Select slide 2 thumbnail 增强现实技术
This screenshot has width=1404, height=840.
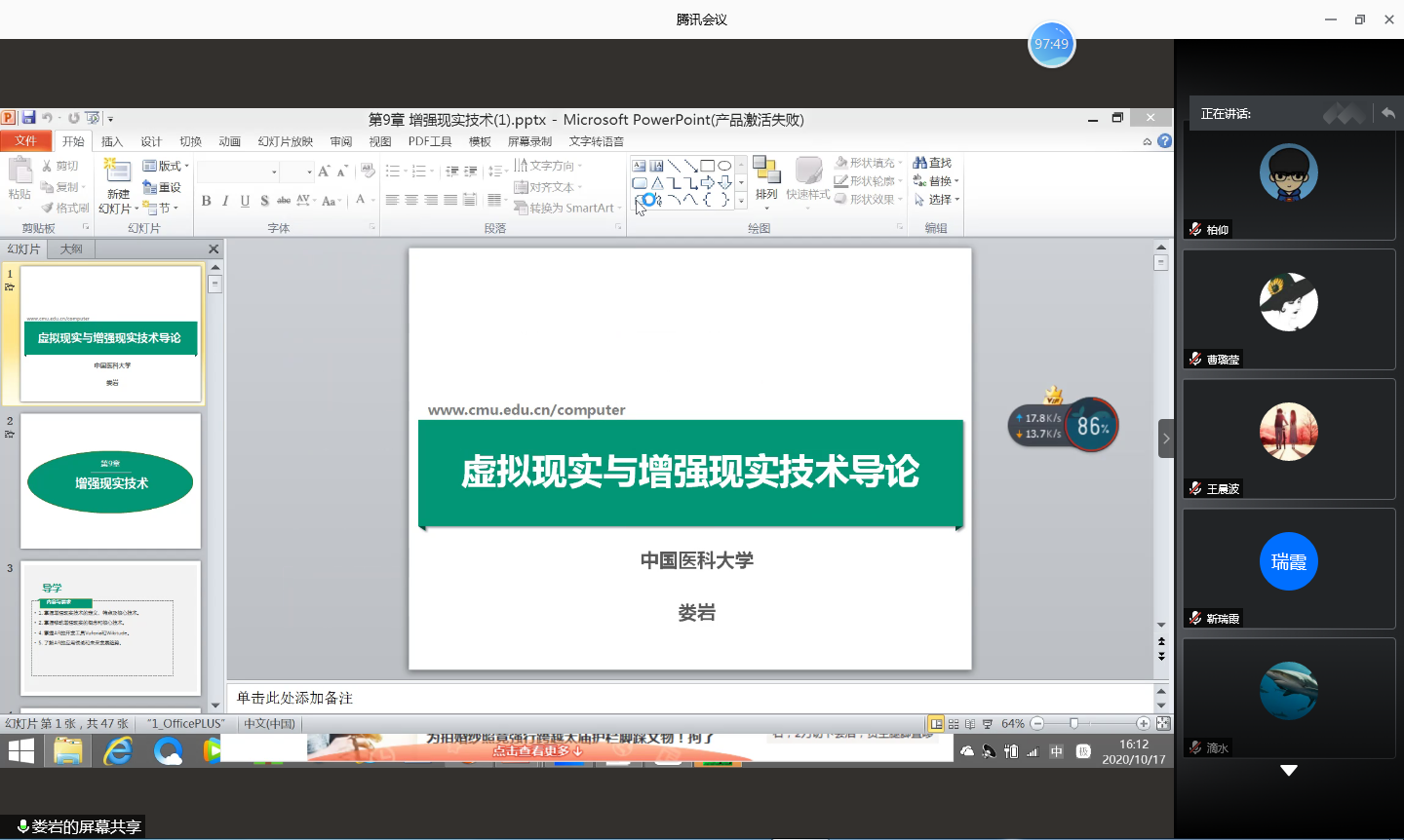click(110, 481)
